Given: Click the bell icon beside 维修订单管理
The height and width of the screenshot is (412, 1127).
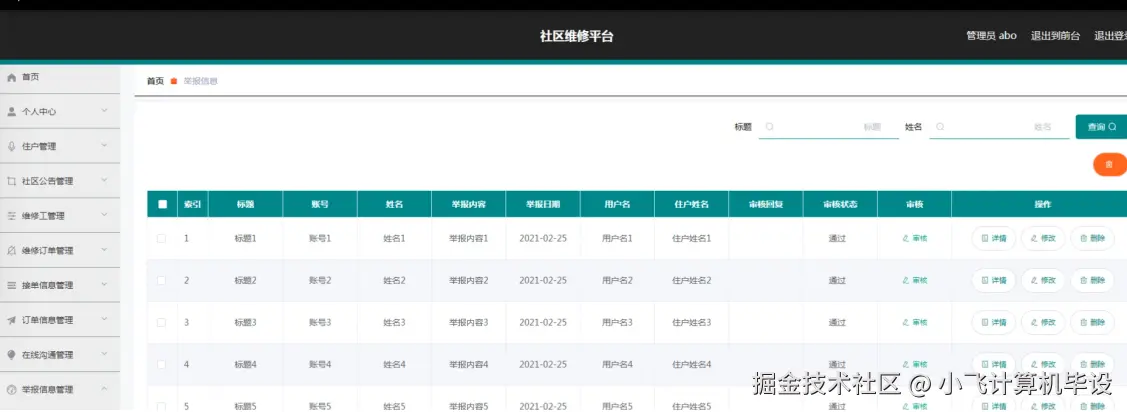Looking at the screenshot, I should coord(11,251).
